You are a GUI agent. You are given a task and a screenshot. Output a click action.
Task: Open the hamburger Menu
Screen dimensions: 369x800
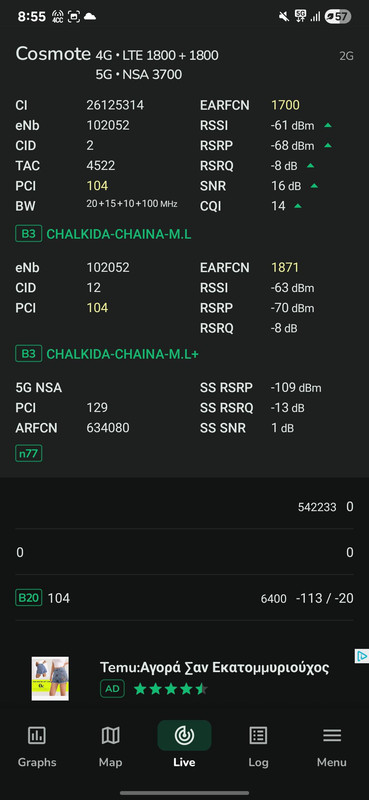click(332, 747)
